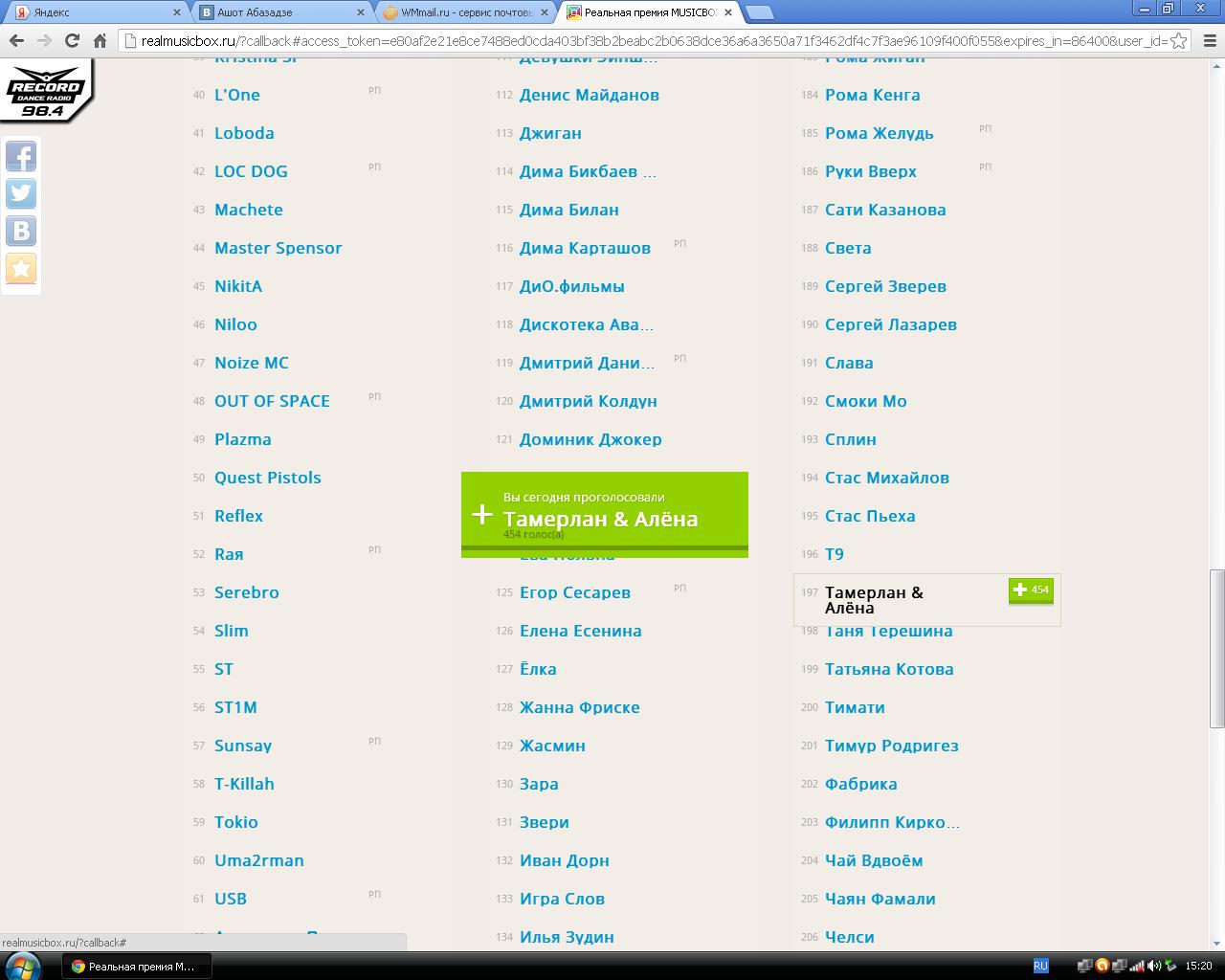Click the clock showing 15:20
This screenshot has height=980, width=1225.
(1198, 966)
